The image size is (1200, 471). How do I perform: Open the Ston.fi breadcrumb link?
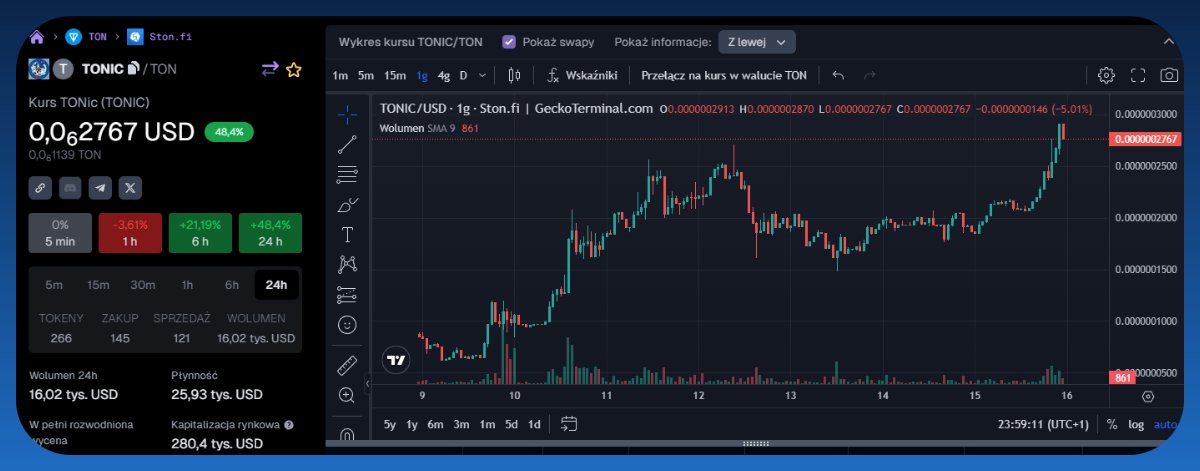tap(160, 37)
